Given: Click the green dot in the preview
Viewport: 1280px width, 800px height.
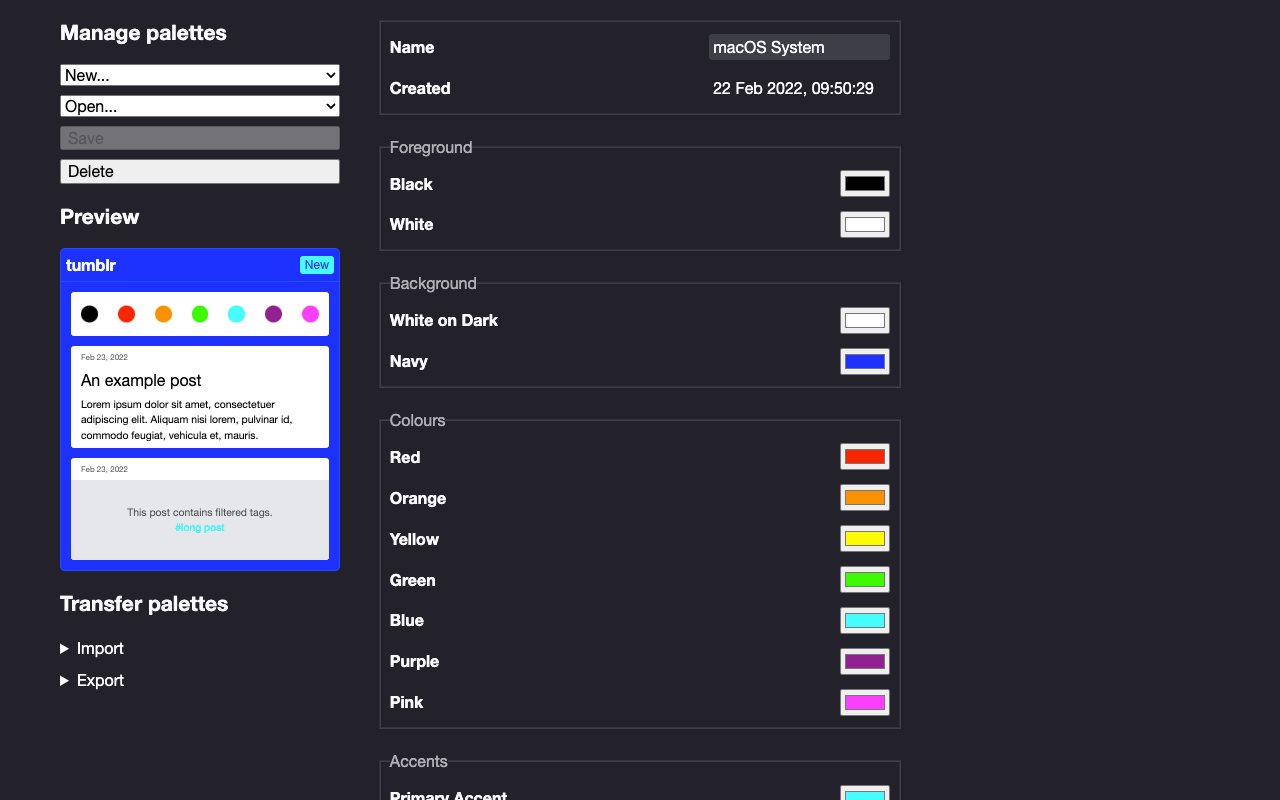Looking at the screenshot, I should point(200,314).
